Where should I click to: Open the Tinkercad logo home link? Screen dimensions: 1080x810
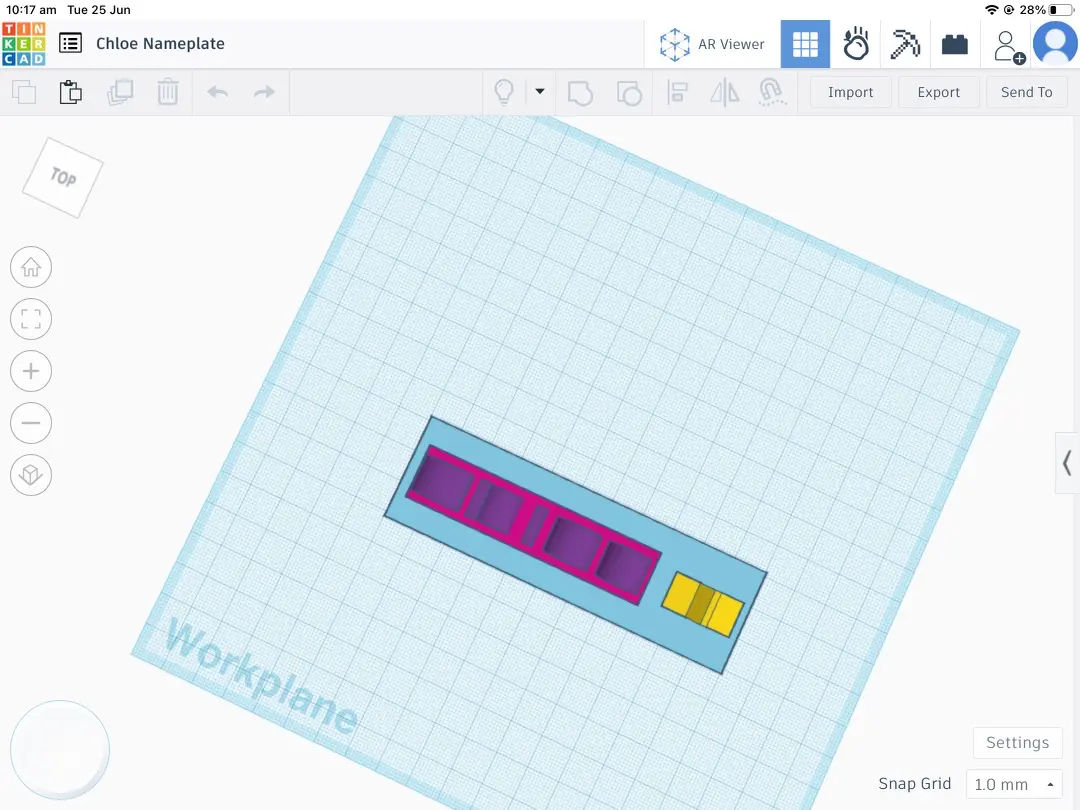pos(24,44)
